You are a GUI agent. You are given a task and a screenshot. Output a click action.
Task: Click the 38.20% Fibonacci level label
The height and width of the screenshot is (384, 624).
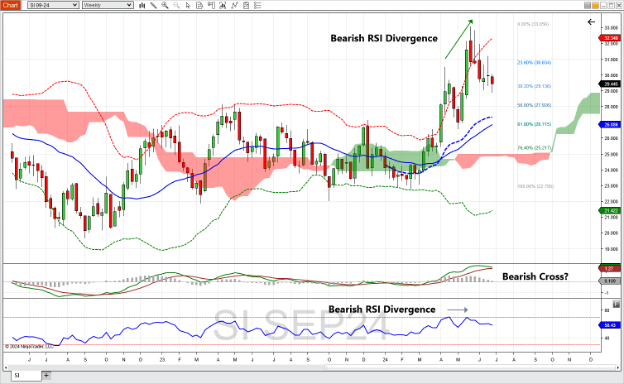534,86
